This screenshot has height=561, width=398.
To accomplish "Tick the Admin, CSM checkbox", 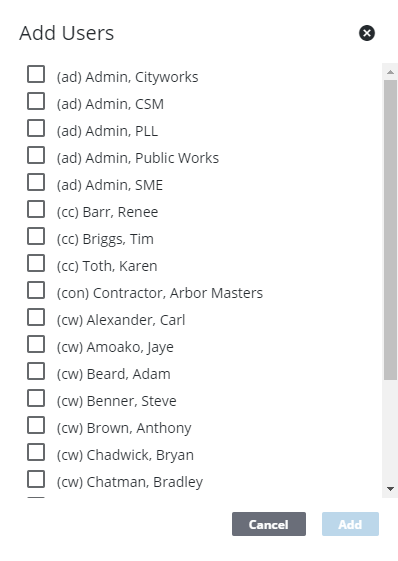I will pos(36,101).
